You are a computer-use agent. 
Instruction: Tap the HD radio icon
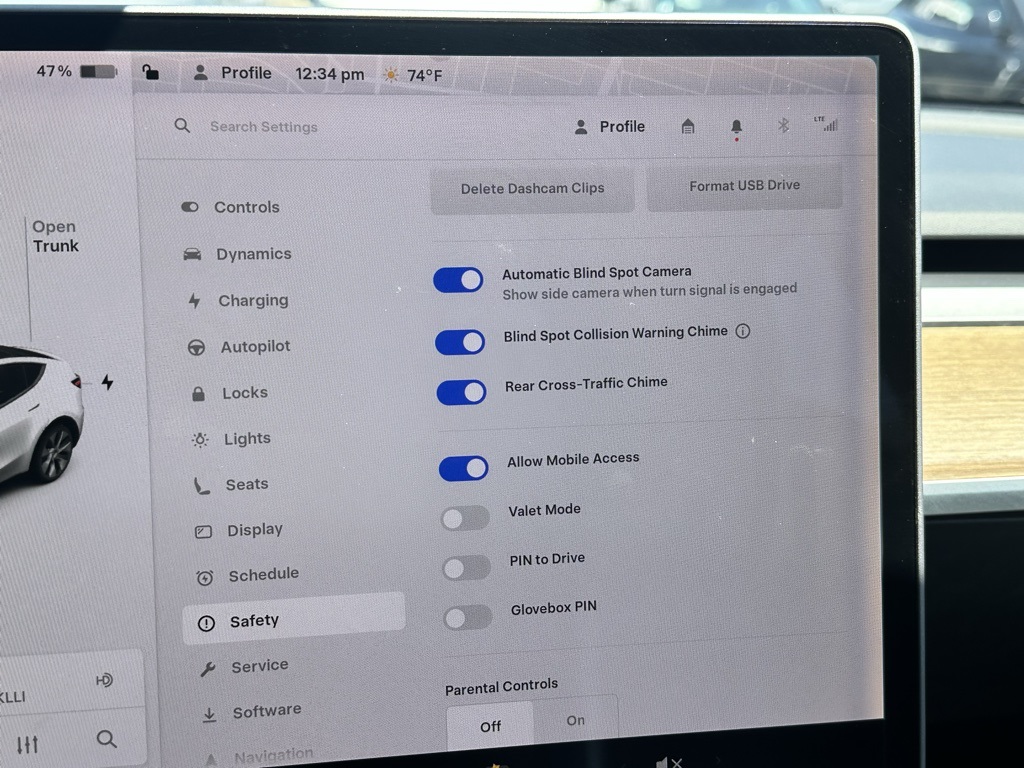click(104, 680)
